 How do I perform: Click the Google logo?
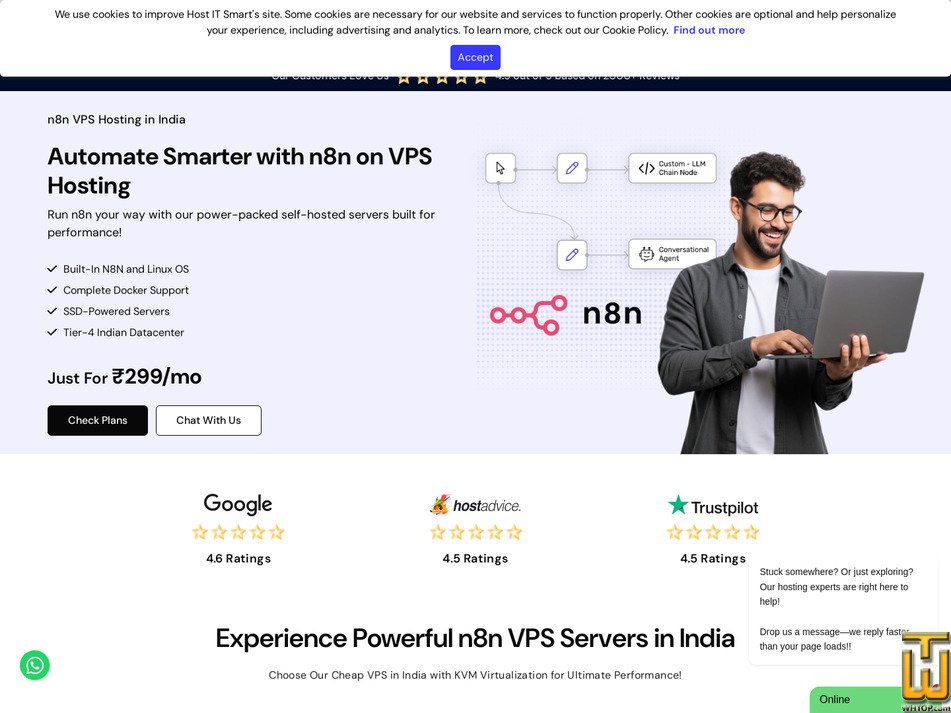tap(238, 504)
